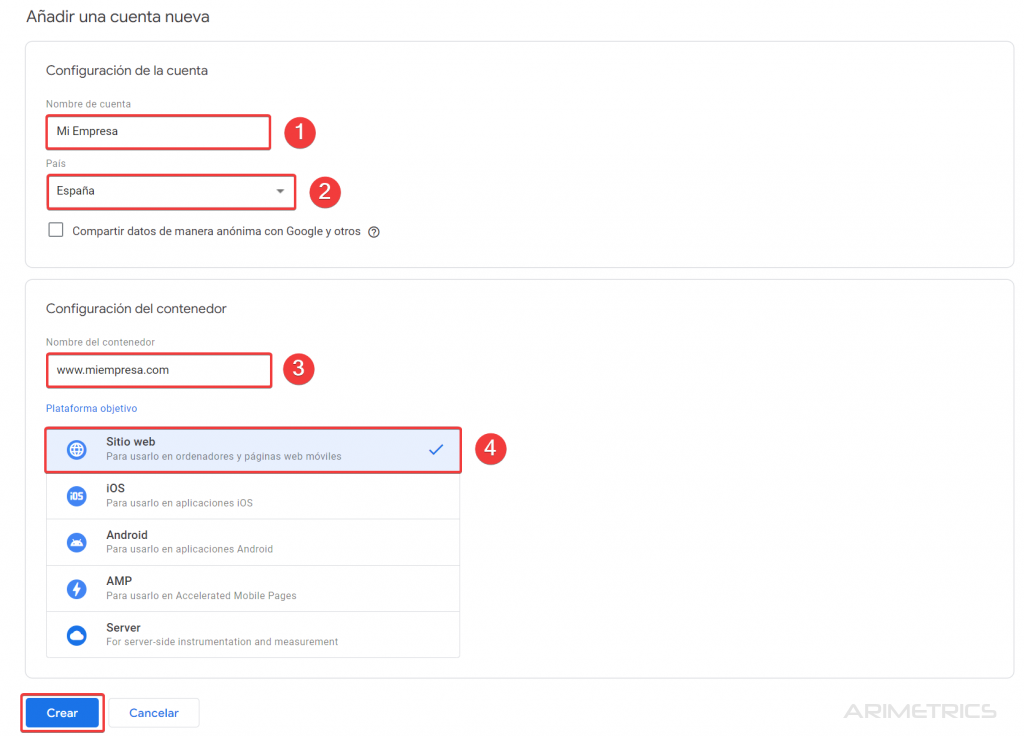
Task: Click the globe icon for Sitio web
Action: [76, 450]
